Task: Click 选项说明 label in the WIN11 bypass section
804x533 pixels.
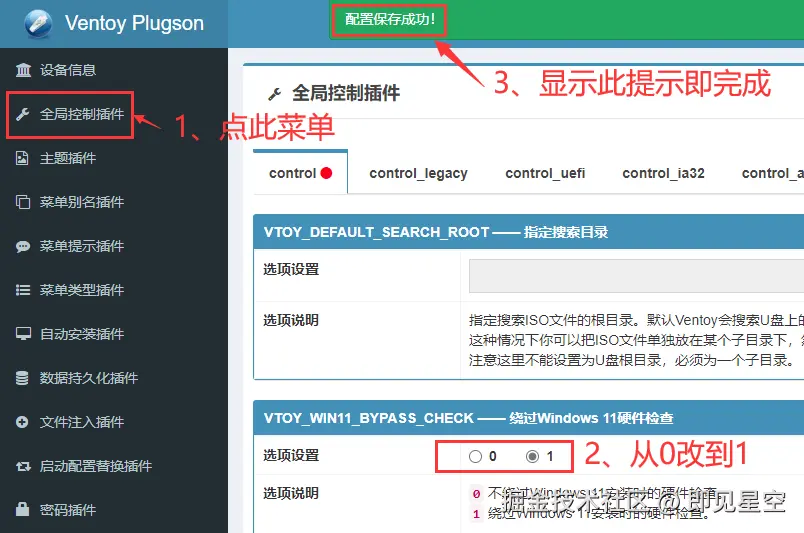Action: click(x=291, y=493)
